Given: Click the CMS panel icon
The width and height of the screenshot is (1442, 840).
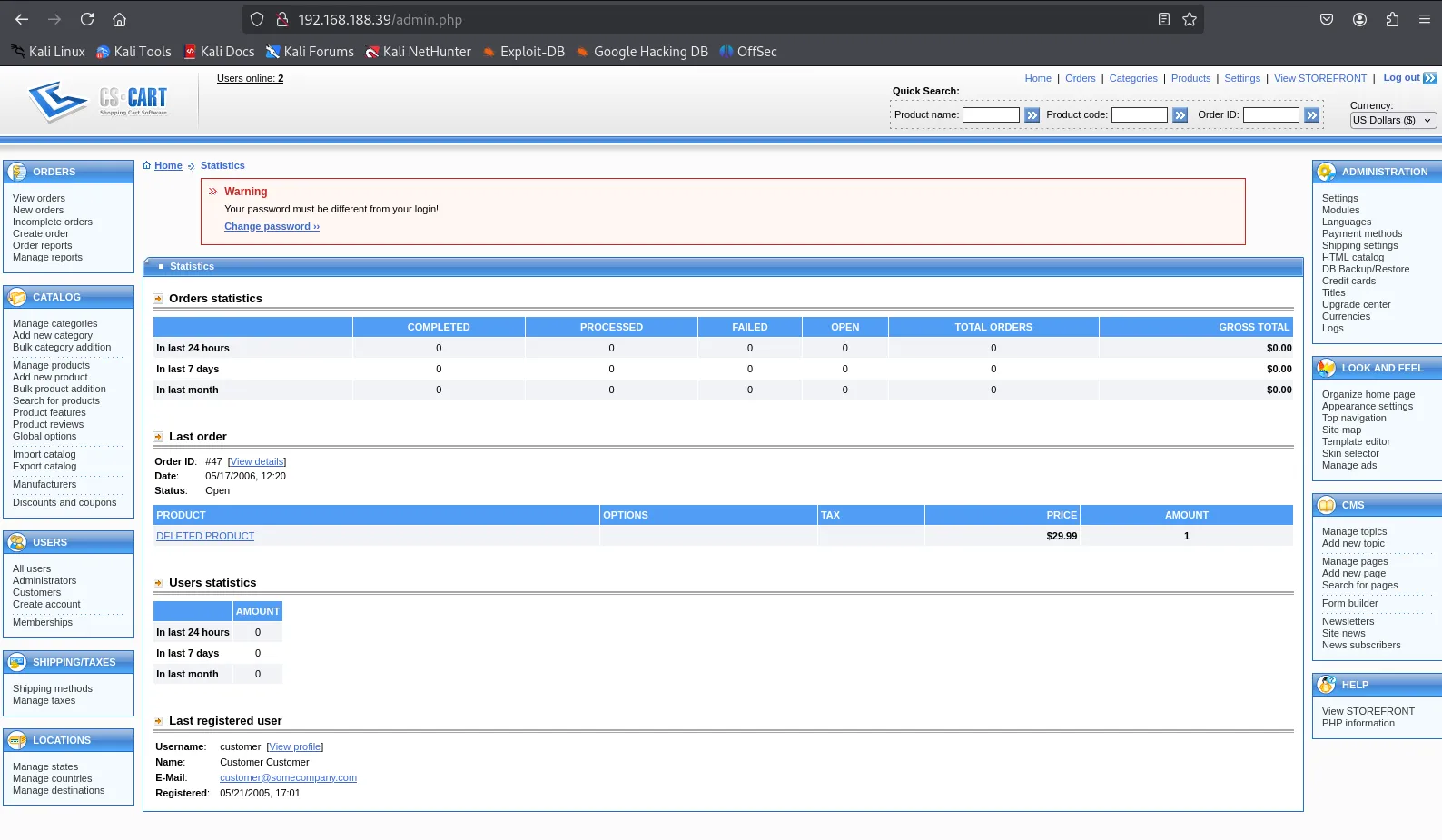Looking at the screenshot, I should (x=1327, y=505).
